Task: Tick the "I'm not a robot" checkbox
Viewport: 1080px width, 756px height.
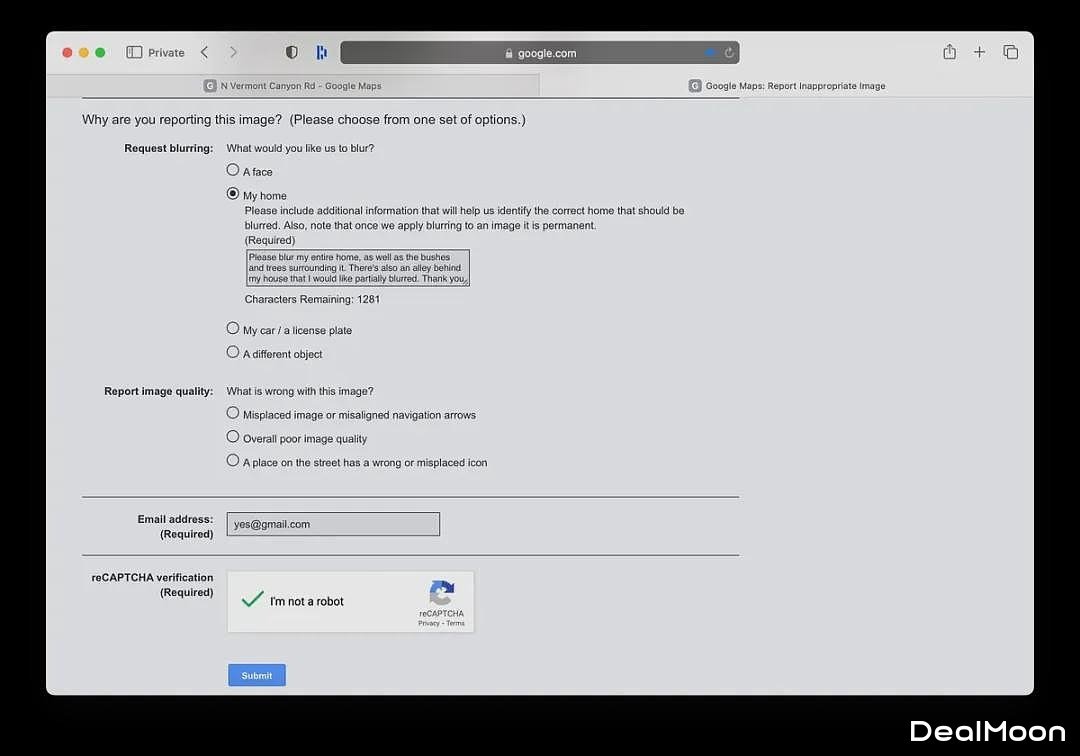Action: tap(253, 600)
